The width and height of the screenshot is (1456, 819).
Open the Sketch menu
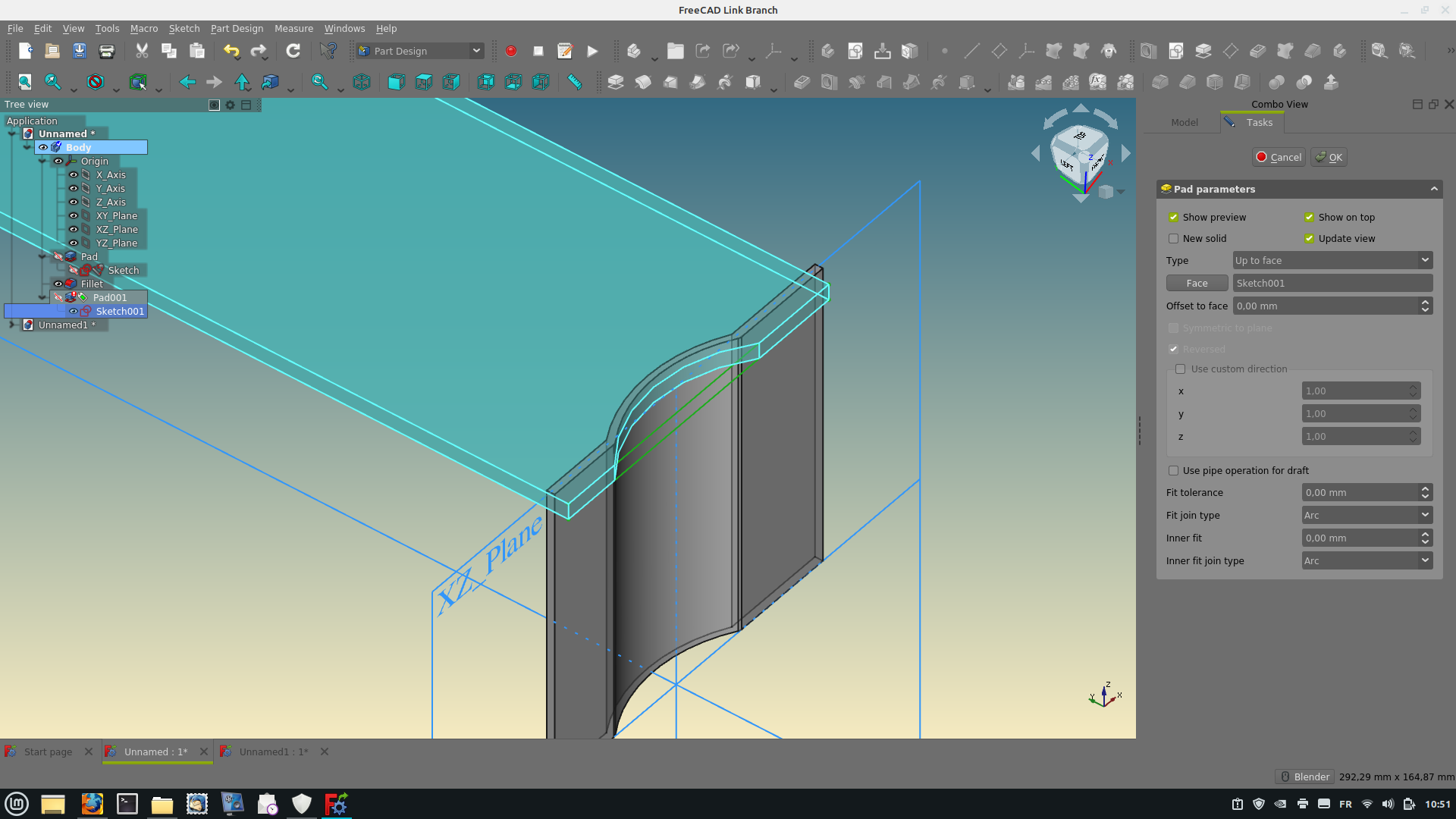[x=184, y=28]
